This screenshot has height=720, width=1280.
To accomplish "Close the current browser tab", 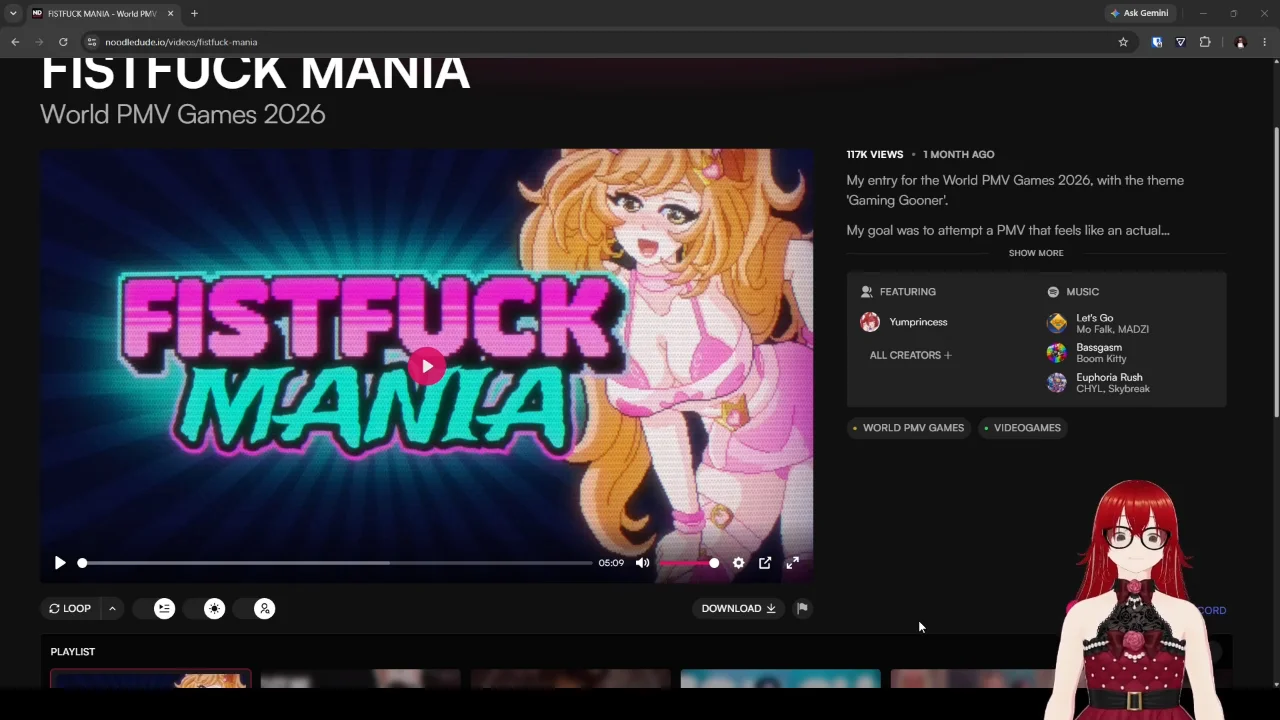I will point(170,13).
